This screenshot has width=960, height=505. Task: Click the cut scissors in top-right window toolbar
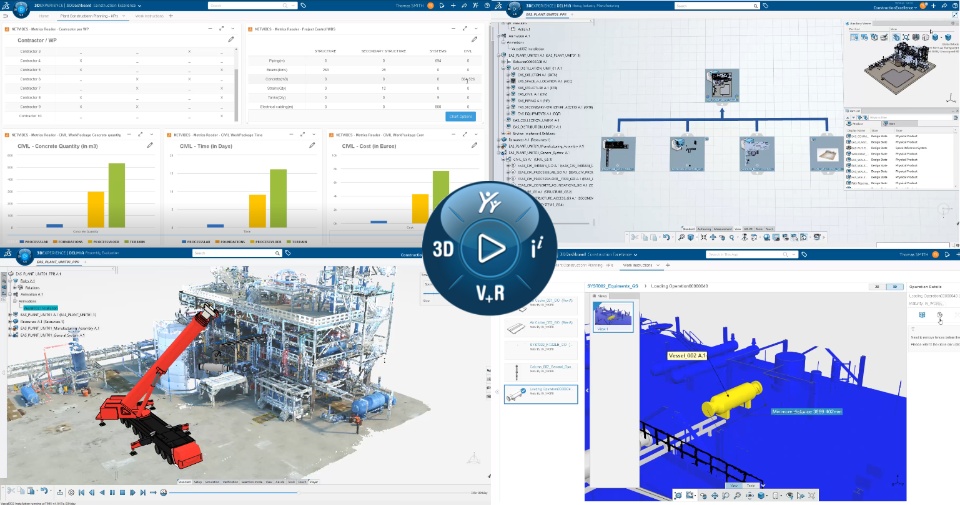[634, 238]
